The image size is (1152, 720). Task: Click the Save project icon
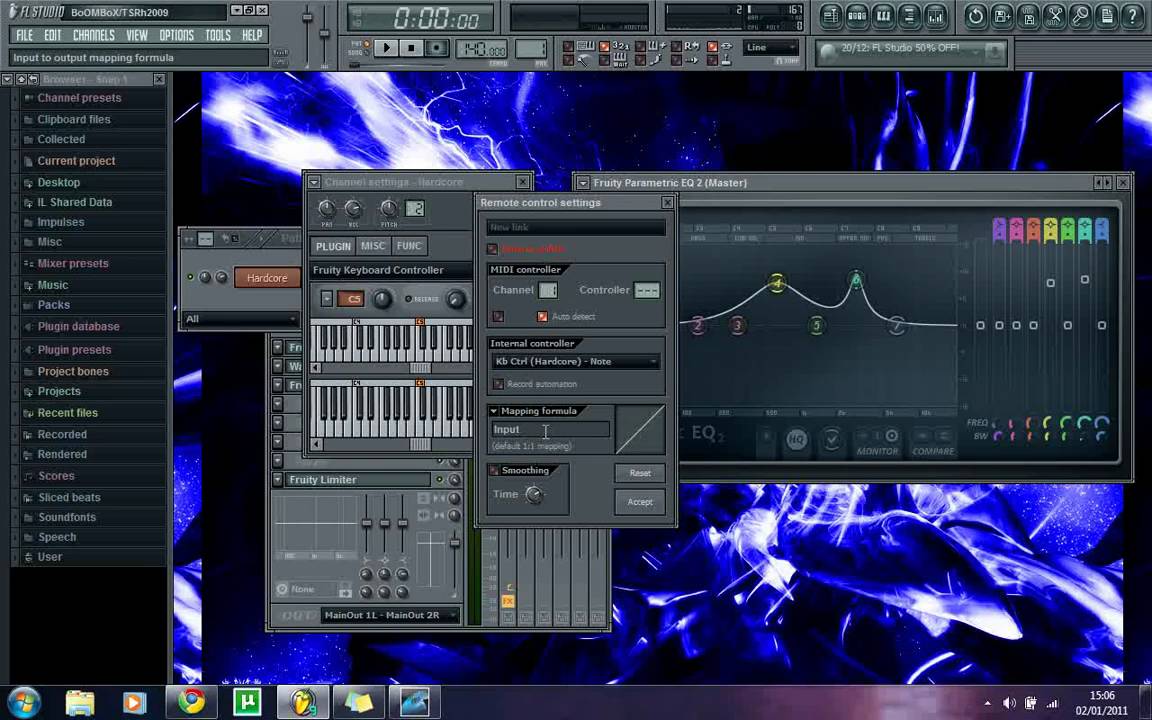[x=1029, y=16]
